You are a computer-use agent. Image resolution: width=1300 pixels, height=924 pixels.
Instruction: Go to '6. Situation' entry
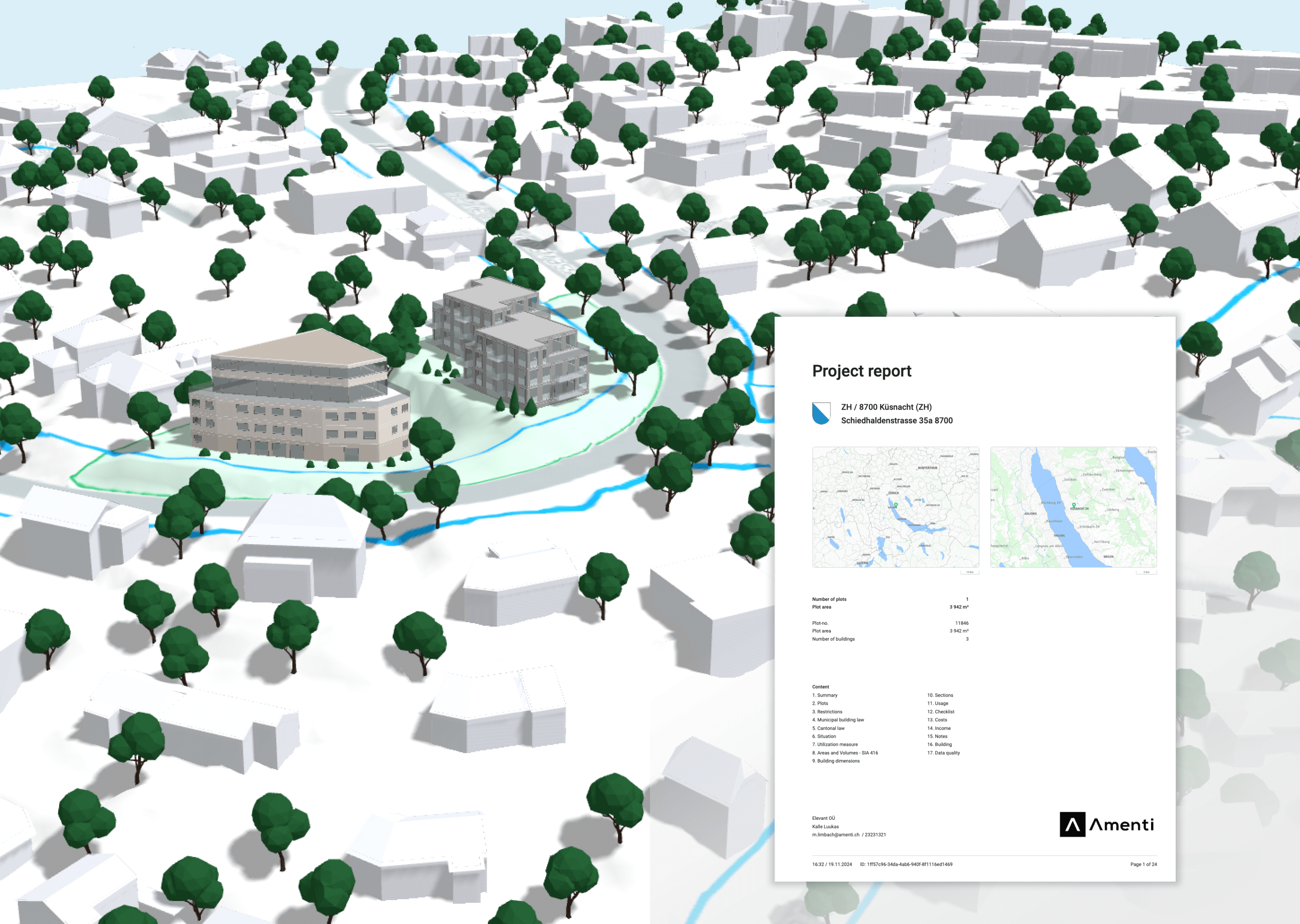coord(824,736)
